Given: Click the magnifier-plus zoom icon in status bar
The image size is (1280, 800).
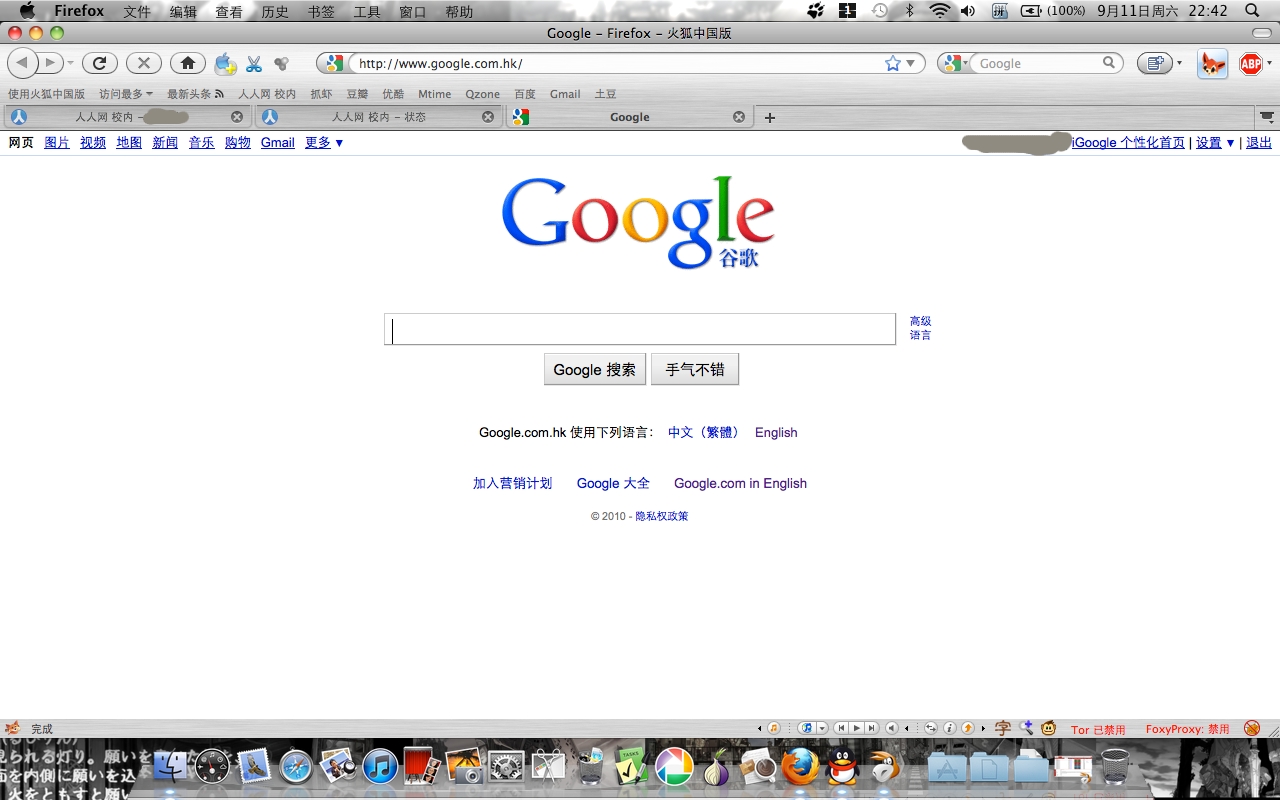Looking at the screenshot, I should [x=1027, y=728].
